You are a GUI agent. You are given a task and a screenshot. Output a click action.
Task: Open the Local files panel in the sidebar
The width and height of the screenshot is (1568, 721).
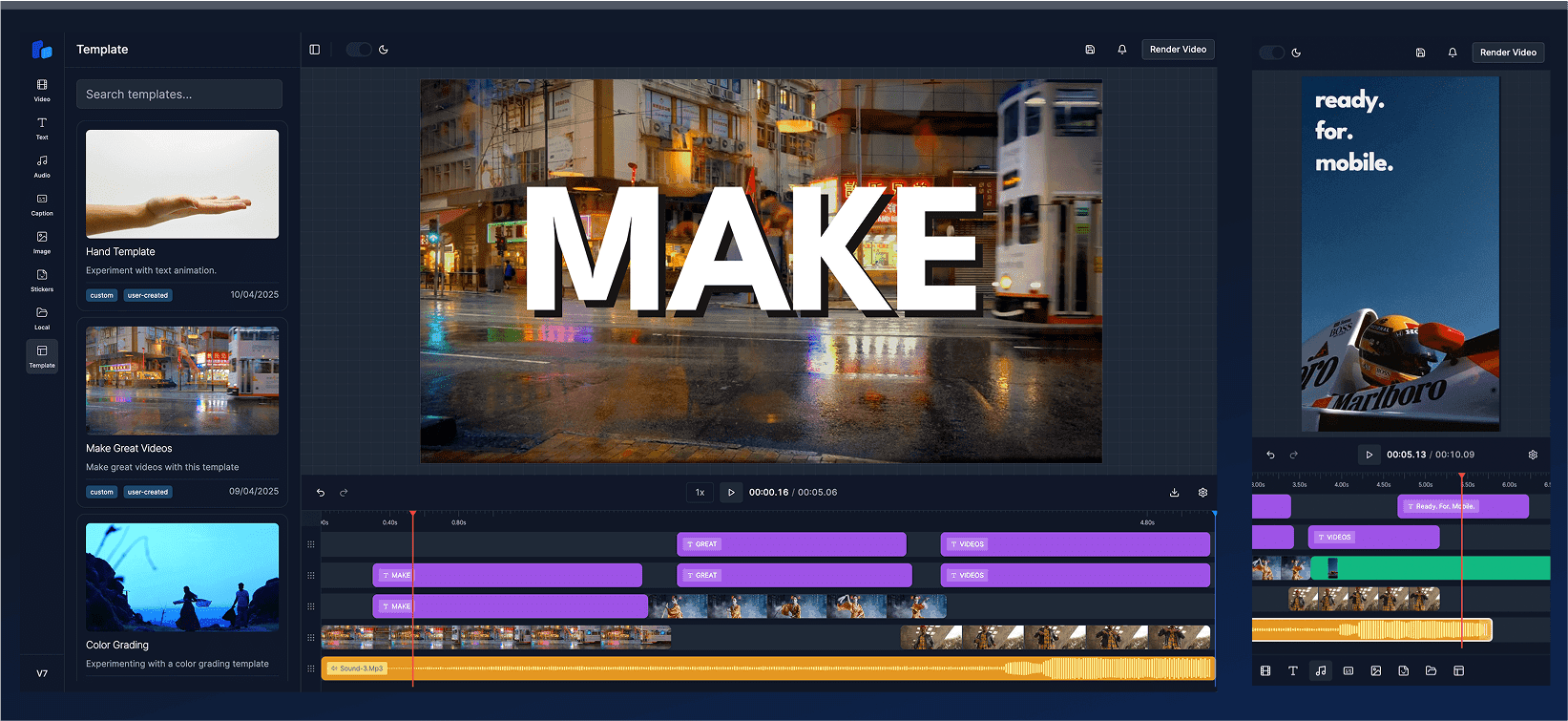[x=42, y=318]
